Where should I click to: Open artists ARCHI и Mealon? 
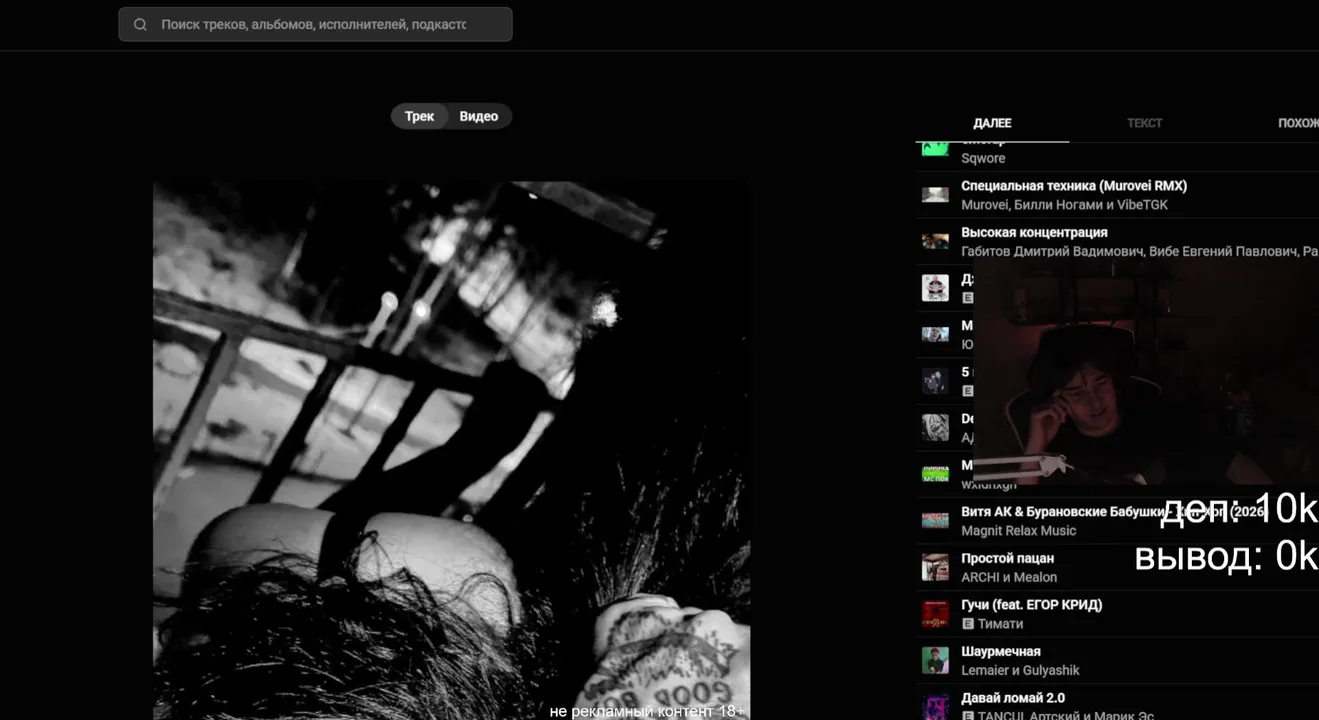click(x=1009, y=577)
